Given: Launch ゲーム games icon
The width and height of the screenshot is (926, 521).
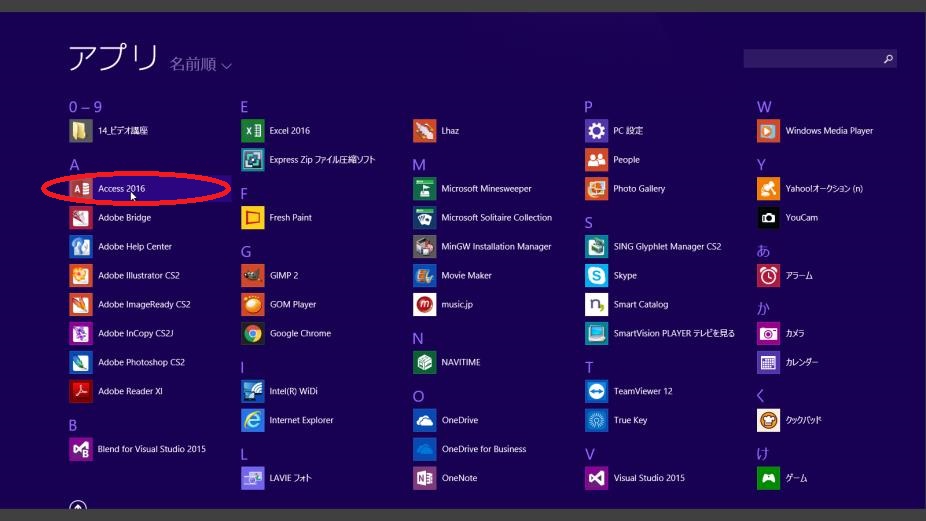Looking at the screenshot, I should [768, 478].
